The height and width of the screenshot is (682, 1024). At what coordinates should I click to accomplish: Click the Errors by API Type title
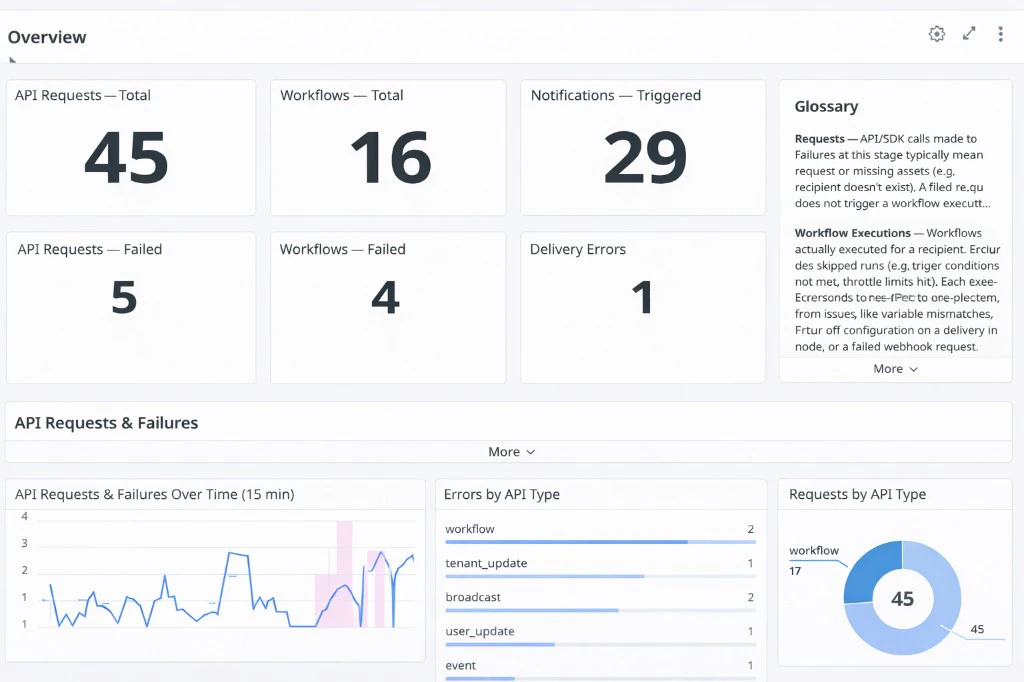point(502,495)
